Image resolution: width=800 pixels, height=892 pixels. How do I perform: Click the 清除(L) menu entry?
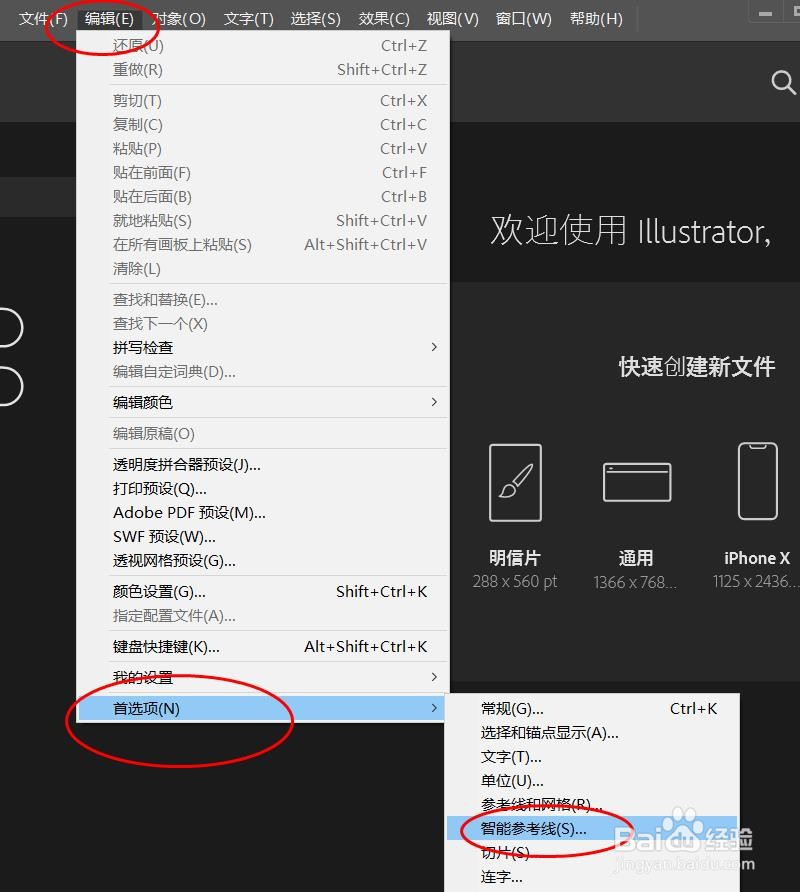[x=263, y=269]
